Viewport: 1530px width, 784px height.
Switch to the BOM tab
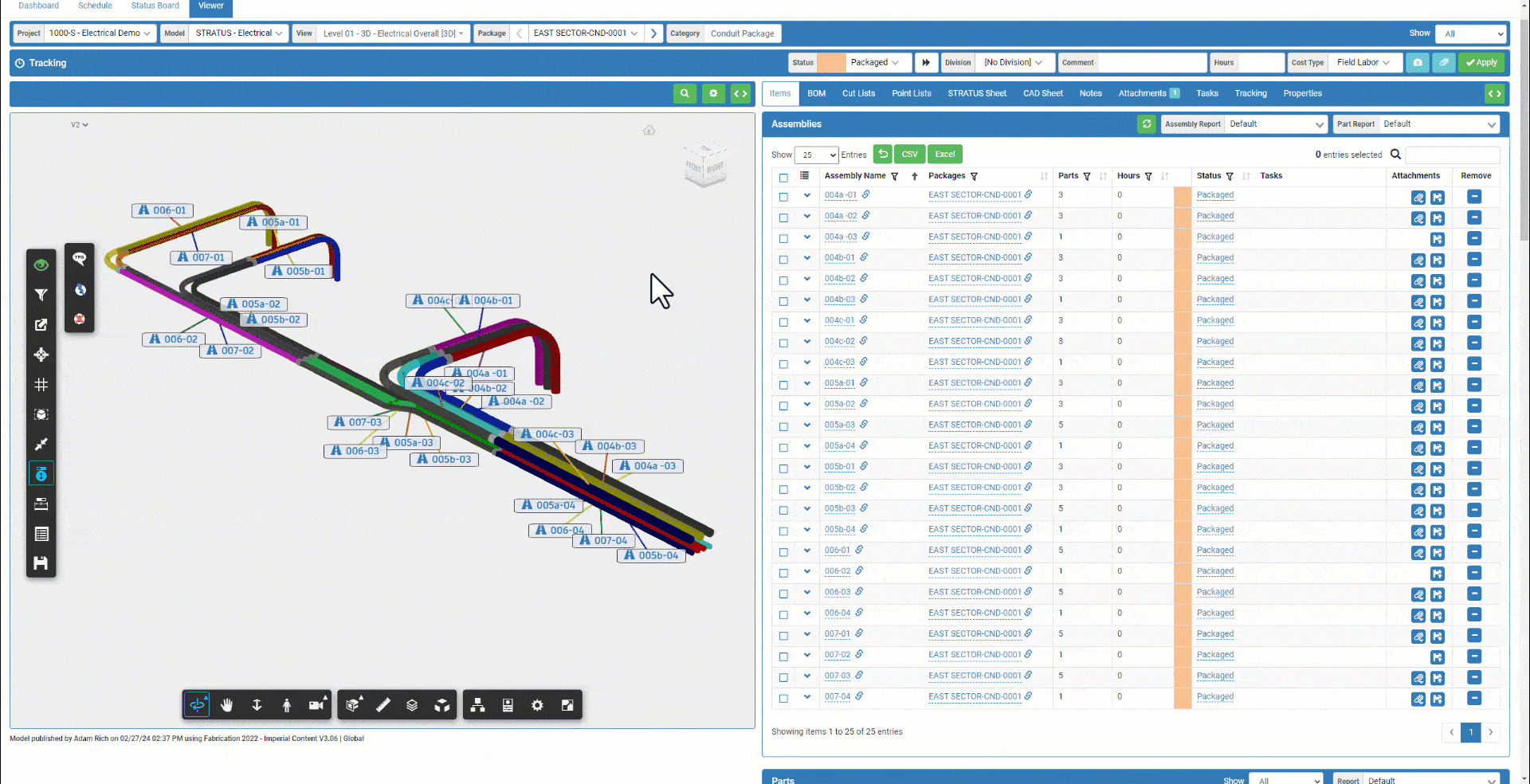click(816, 93)
